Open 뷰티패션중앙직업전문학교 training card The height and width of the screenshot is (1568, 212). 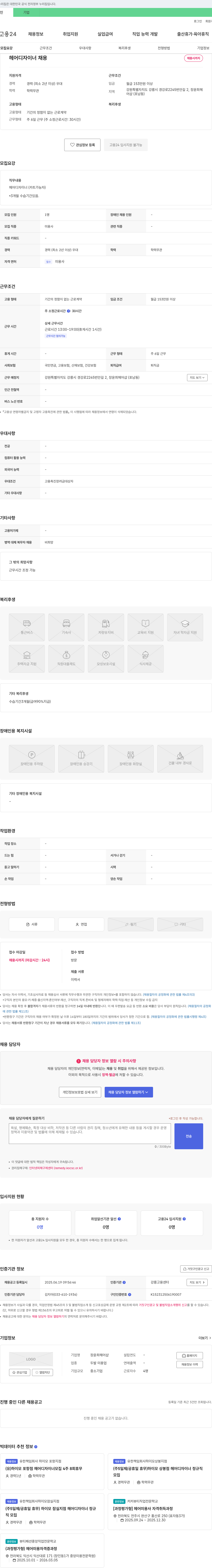[52, 1550]
